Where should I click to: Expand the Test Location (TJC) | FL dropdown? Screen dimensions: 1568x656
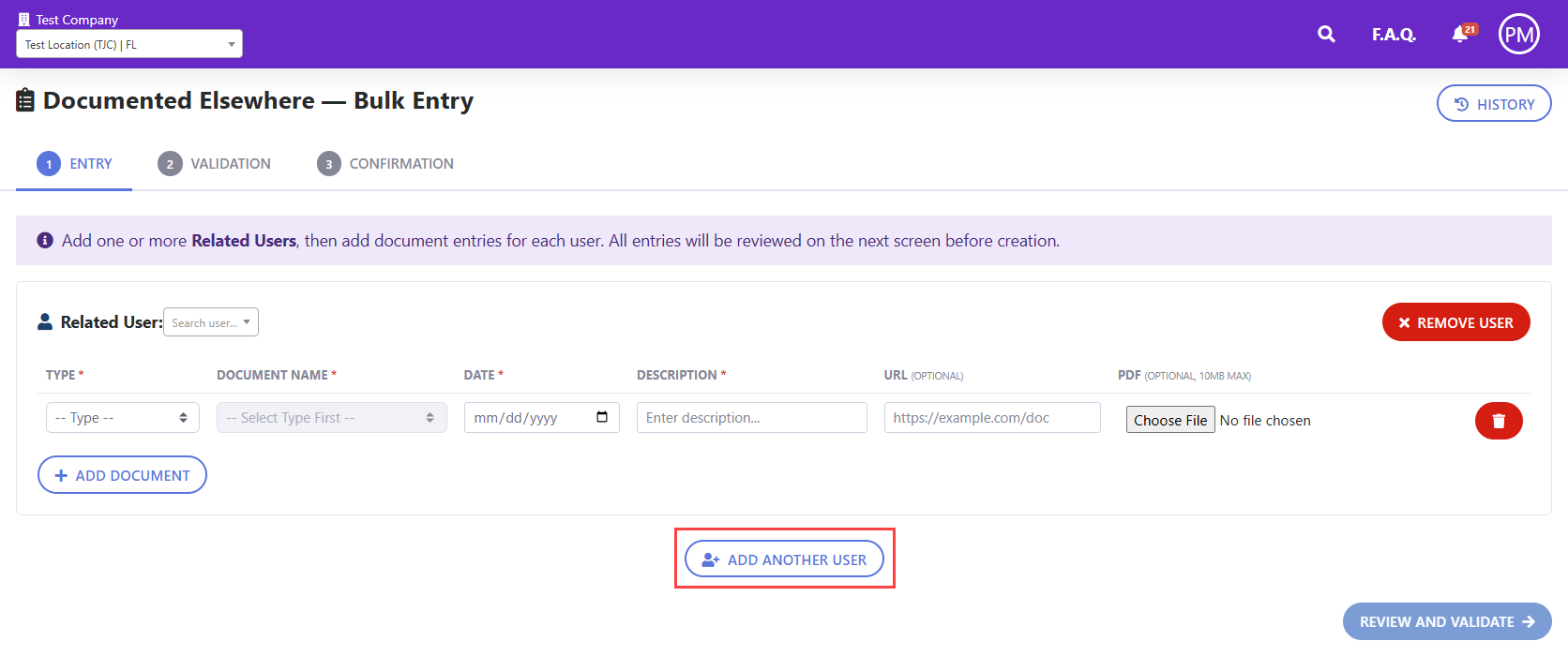pos(129,44)
